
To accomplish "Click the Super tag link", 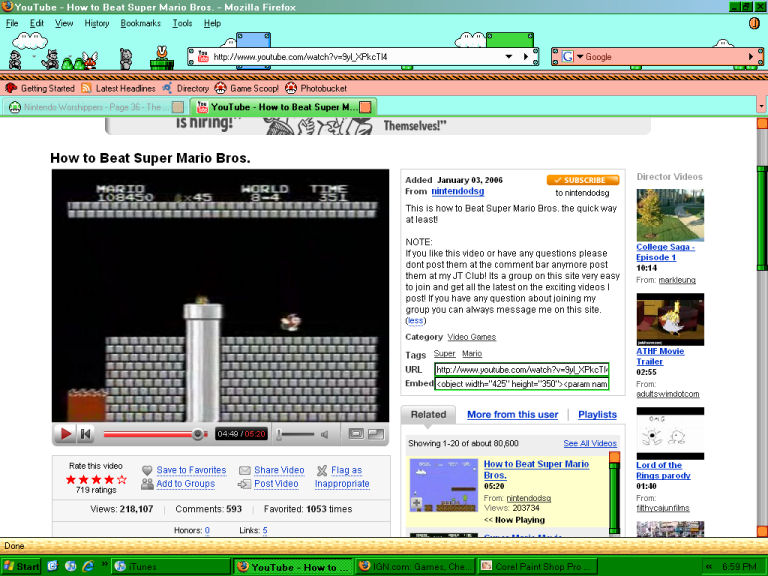I will pyautogui.click(x=444, y=354).
